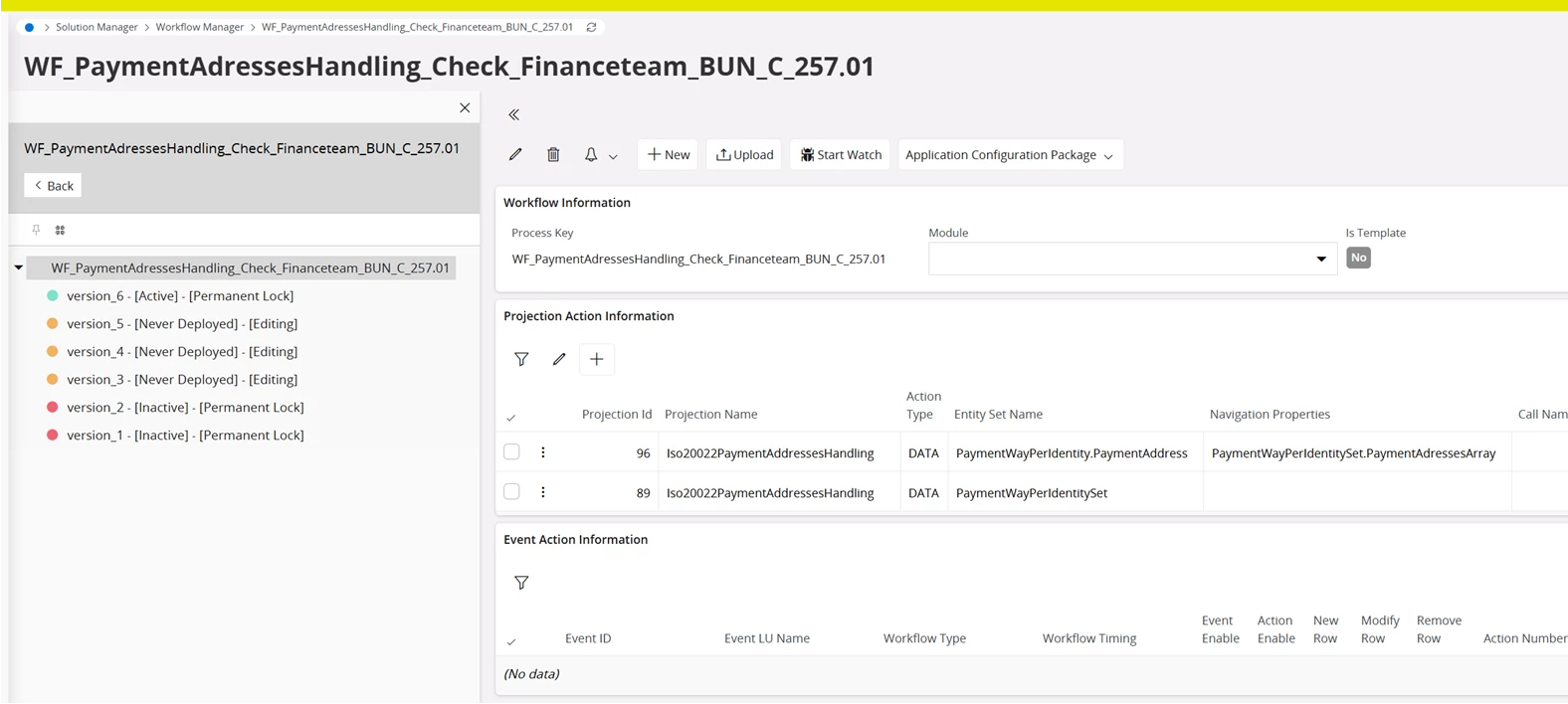
Task: Click Workflow Type column header
Action: [924, 638]
